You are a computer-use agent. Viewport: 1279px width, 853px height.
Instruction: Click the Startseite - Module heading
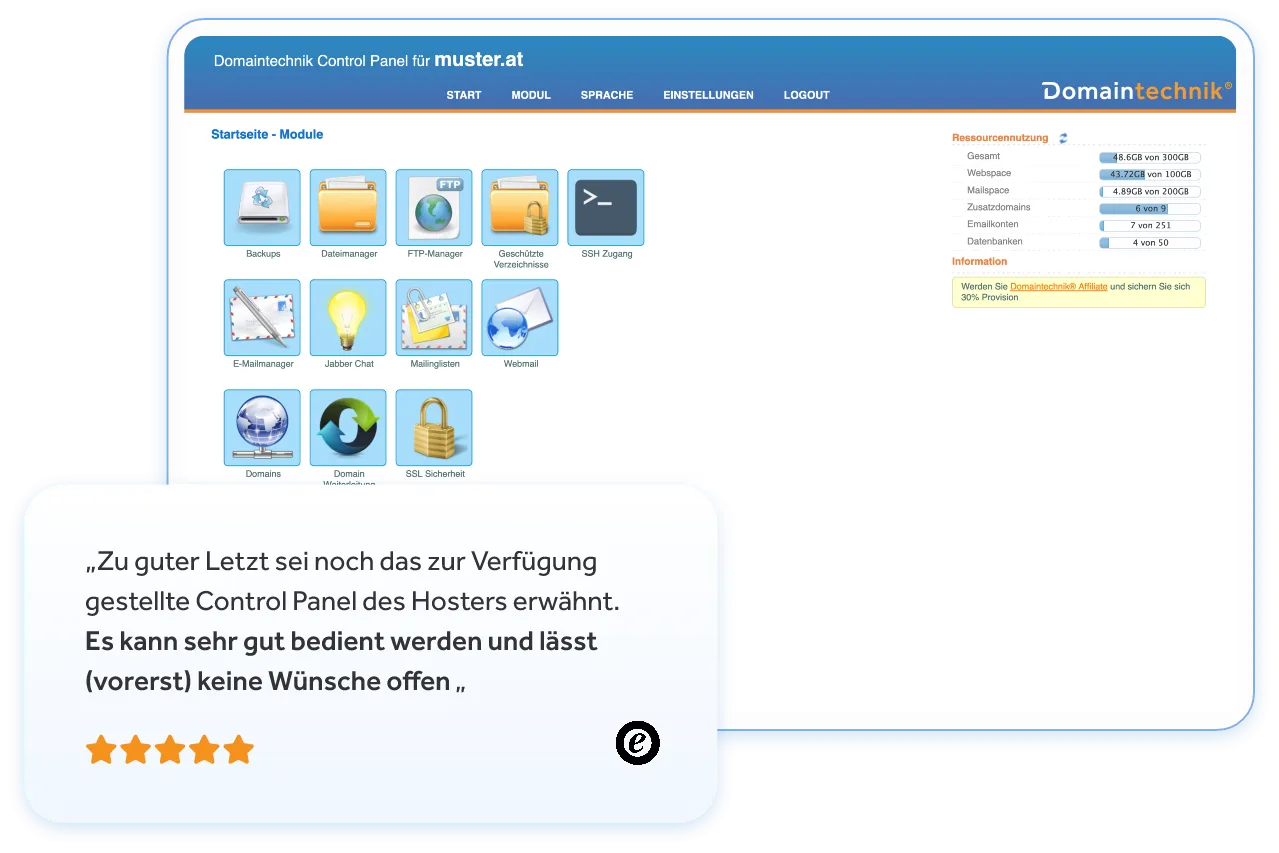pyautogui.click(x=267, y=134)
